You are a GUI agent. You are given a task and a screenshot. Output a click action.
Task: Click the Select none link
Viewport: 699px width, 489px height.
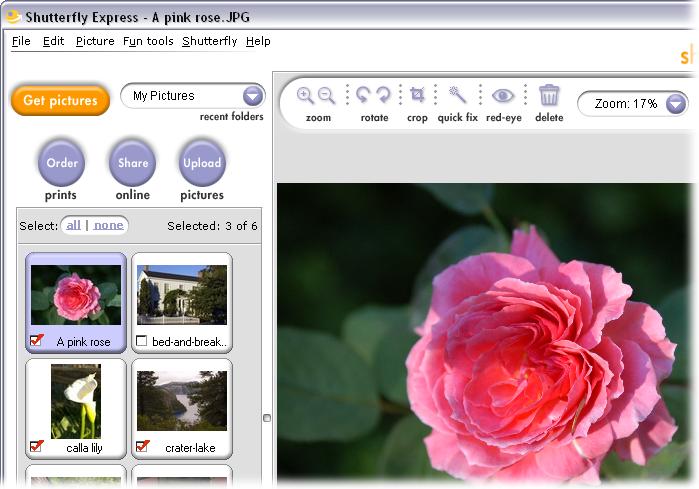pos(108,225)
